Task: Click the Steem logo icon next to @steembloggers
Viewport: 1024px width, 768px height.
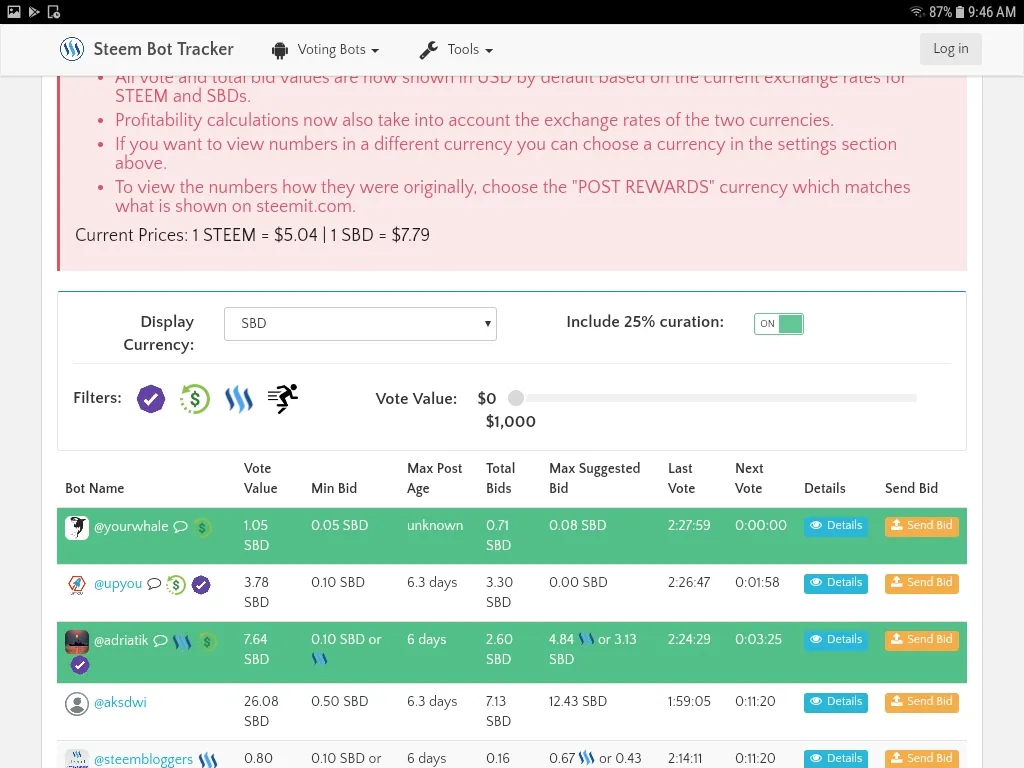Action: tap(208, 760)
